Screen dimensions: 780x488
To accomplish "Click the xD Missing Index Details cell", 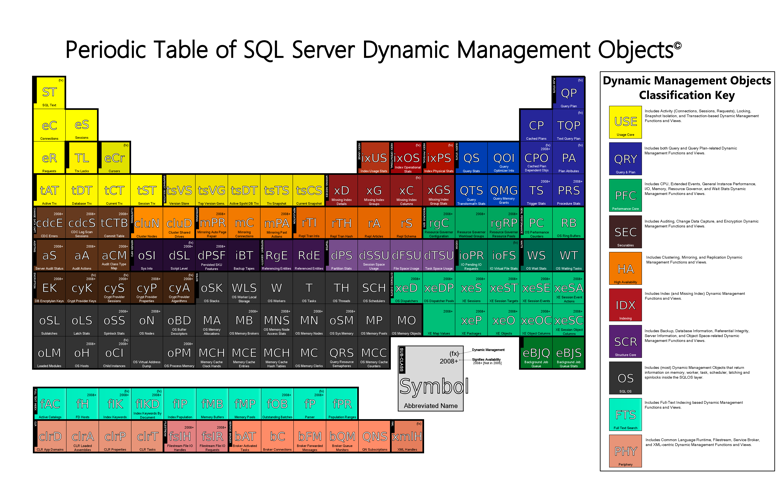I will pyautogui.click(x=341, y=191).
